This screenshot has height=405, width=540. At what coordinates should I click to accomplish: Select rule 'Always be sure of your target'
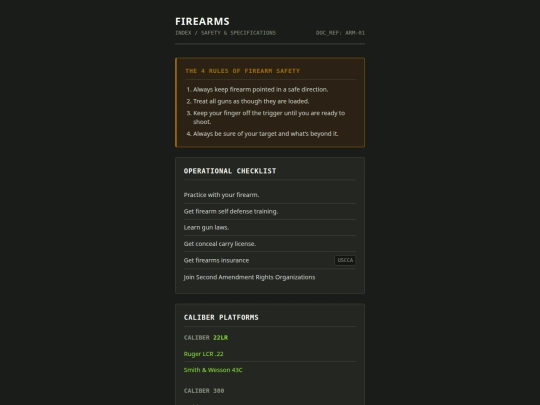click(266, 134)
